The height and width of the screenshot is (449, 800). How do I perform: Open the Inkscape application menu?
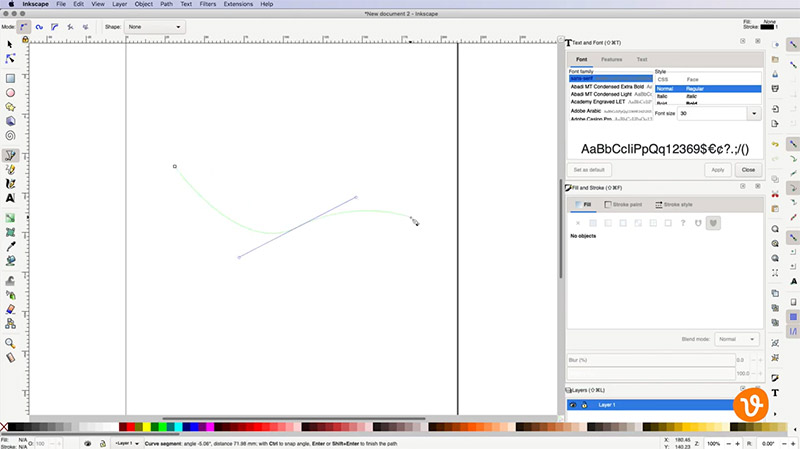point(35,4)
